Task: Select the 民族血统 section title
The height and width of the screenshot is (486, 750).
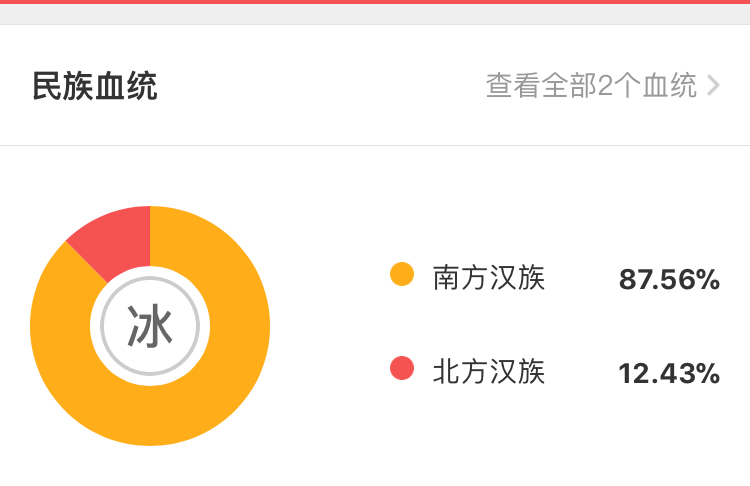Action: click(95, 86)
